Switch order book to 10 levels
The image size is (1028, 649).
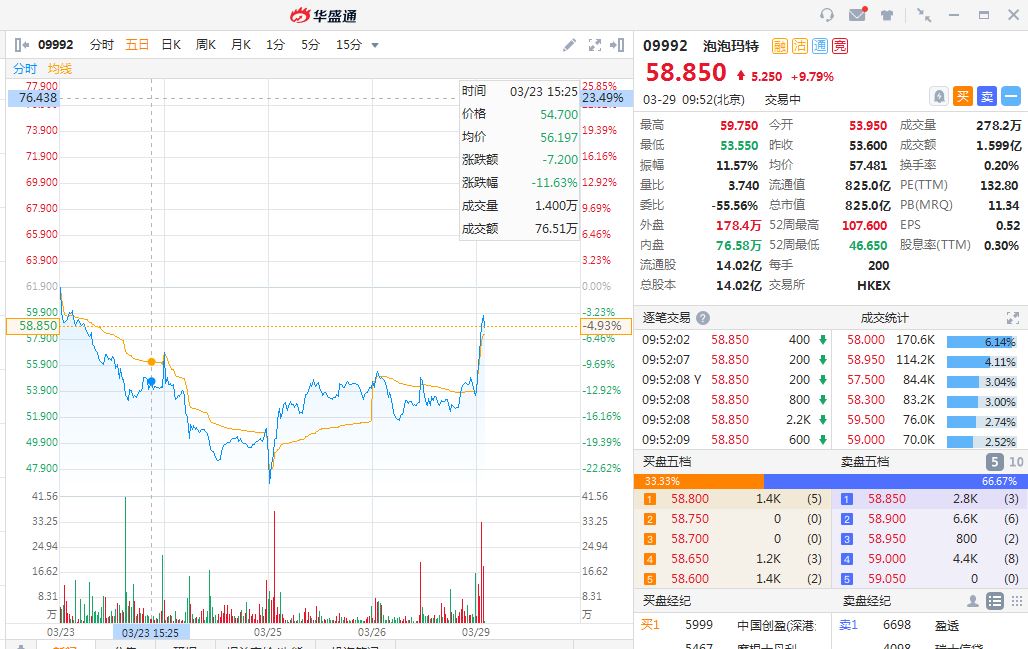[1016, 462]
